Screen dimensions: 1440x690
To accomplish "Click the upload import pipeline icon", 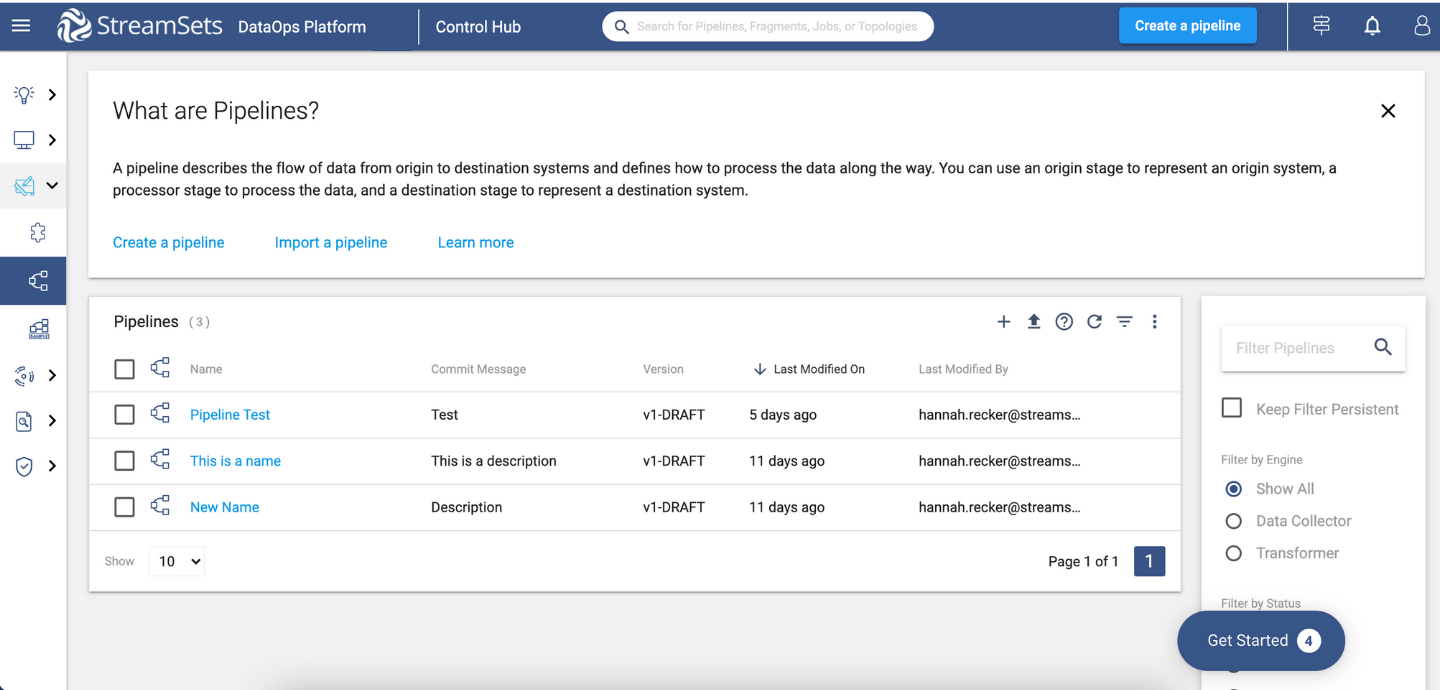I will point(1034,322).
